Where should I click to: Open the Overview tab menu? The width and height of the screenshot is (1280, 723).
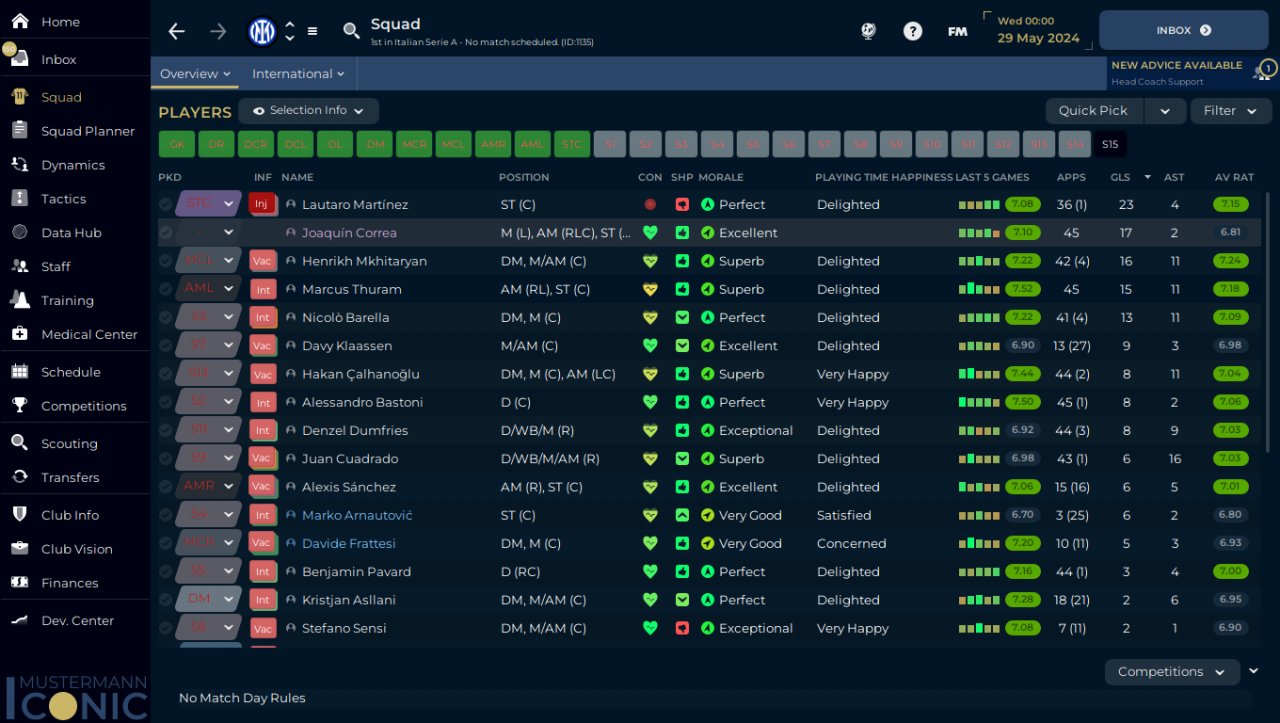tap(195, 74)
